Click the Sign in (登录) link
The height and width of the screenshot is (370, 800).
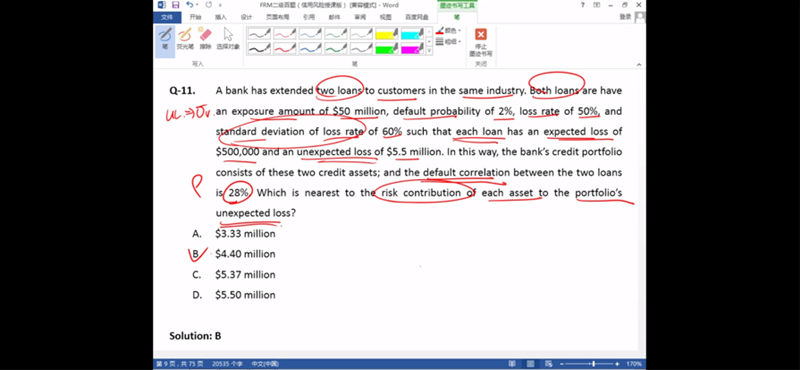625,17
